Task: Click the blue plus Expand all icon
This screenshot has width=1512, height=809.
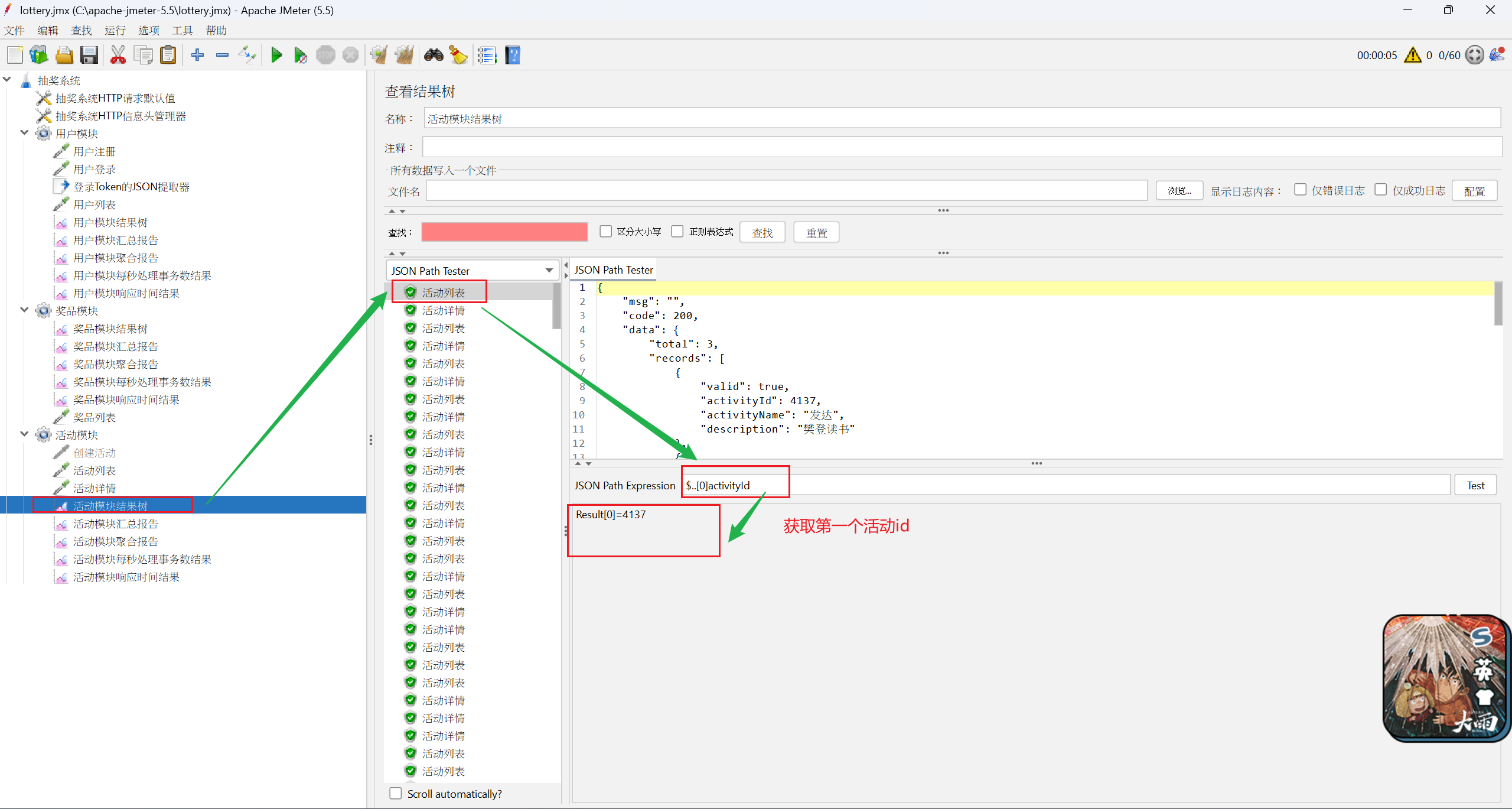Action: [197, 56]
